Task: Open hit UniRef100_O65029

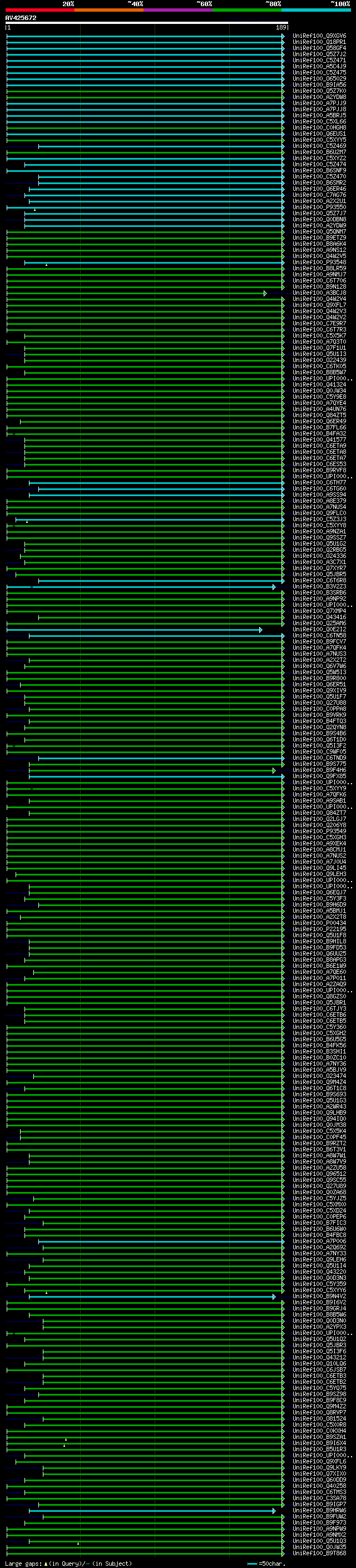Action: 319,78
